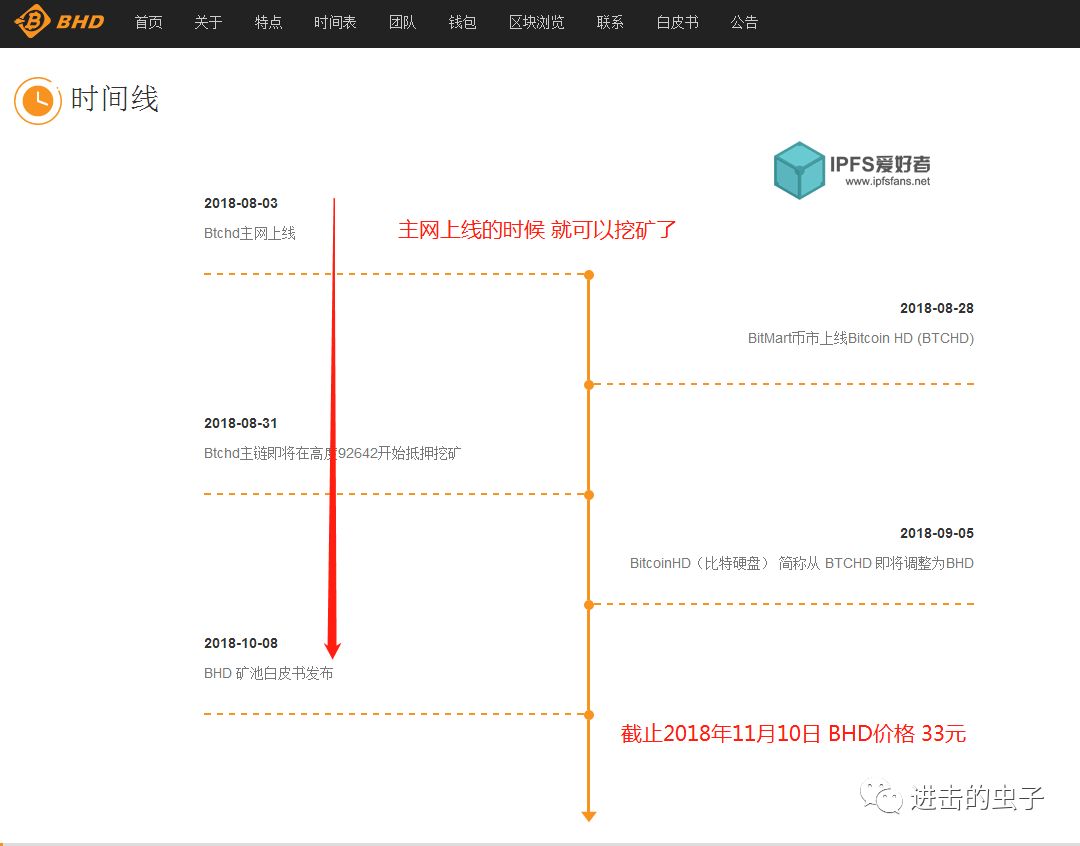This screenshot has height=846, width=1080.
Task: Click the timeline dot for 2018-09-05
Action: (589, 605)
